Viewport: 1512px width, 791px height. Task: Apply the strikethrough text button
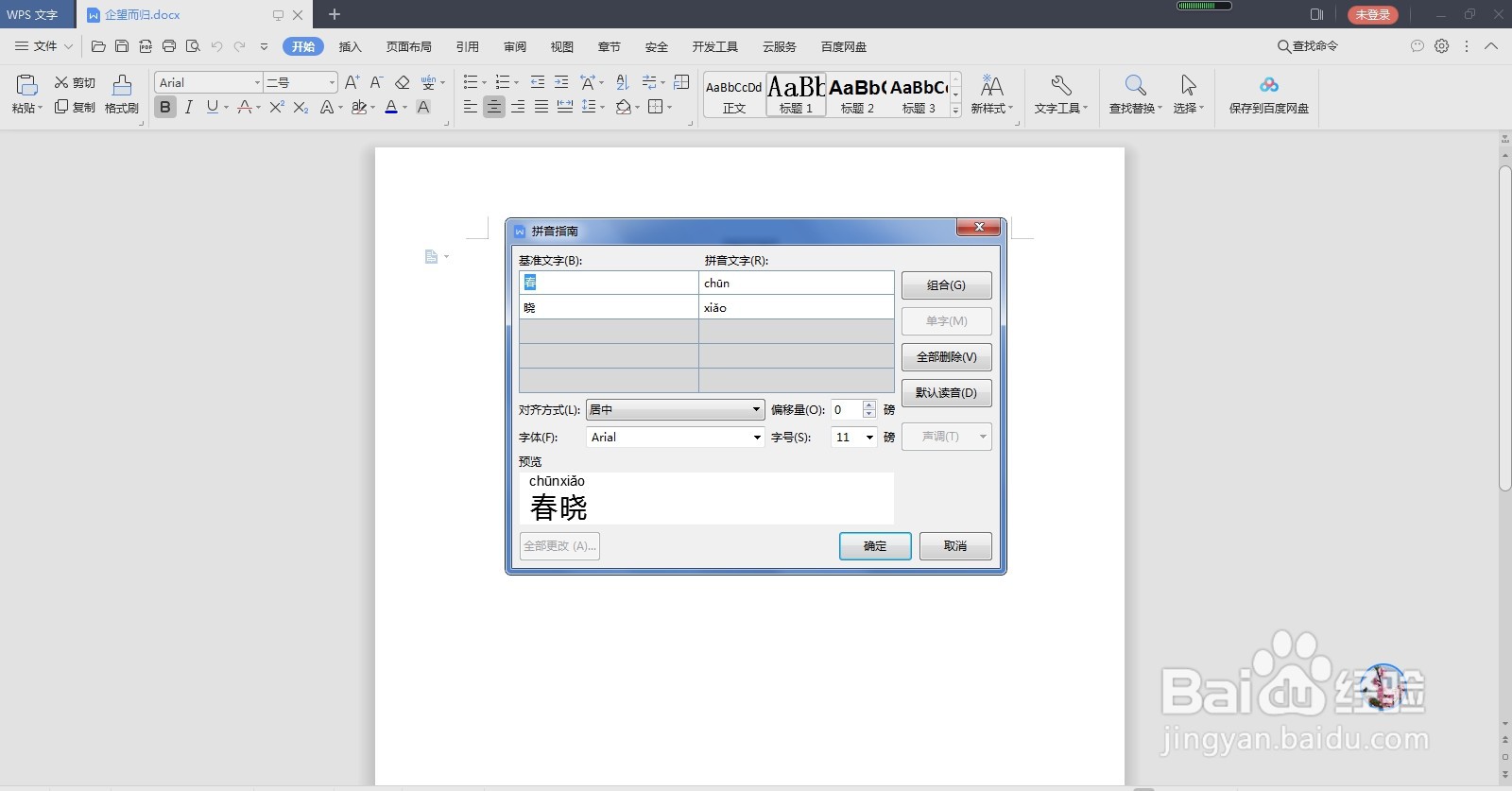point(245,108)
